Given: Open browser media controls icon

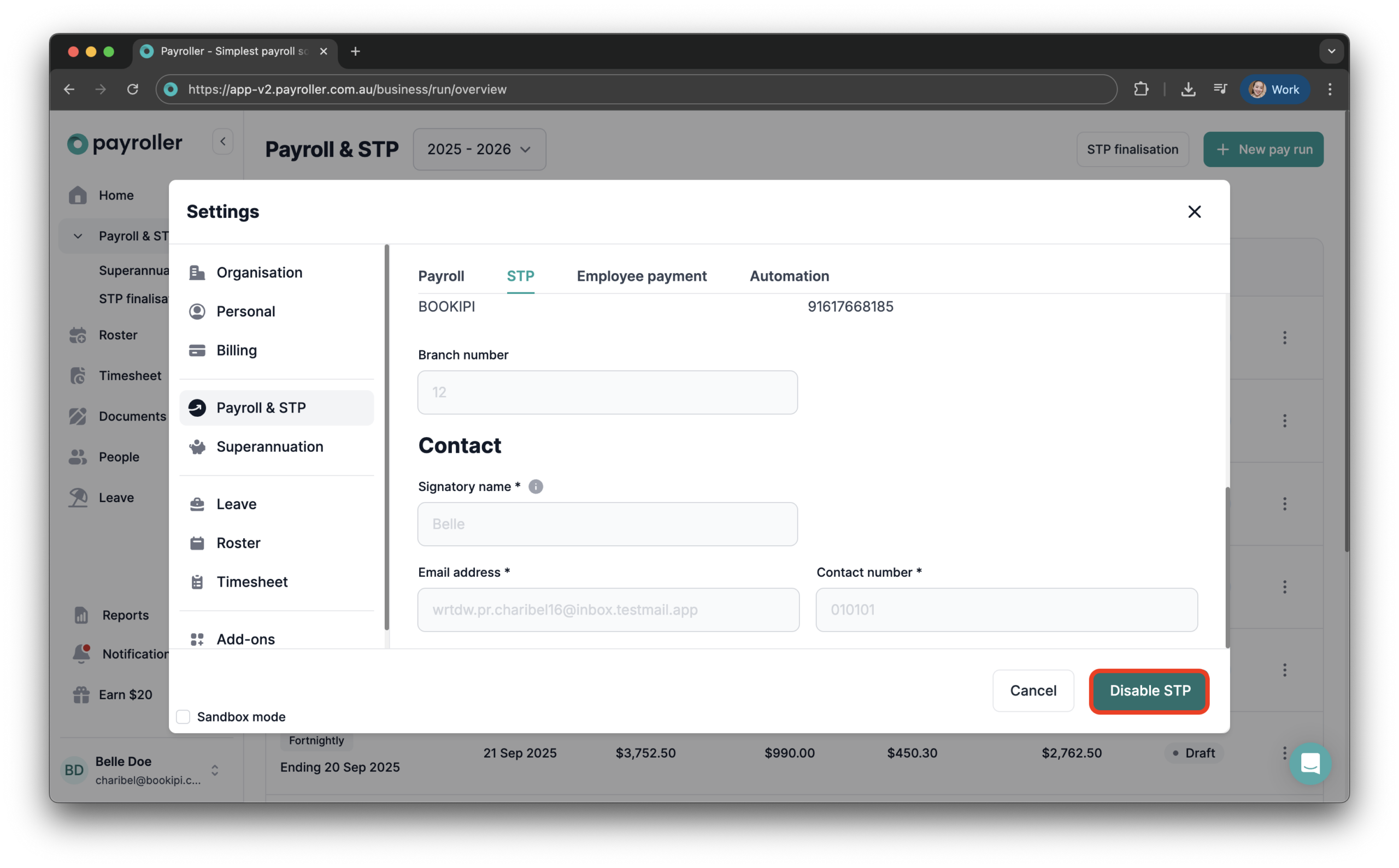Looking at the screenshot, I should coord(1220,90).
